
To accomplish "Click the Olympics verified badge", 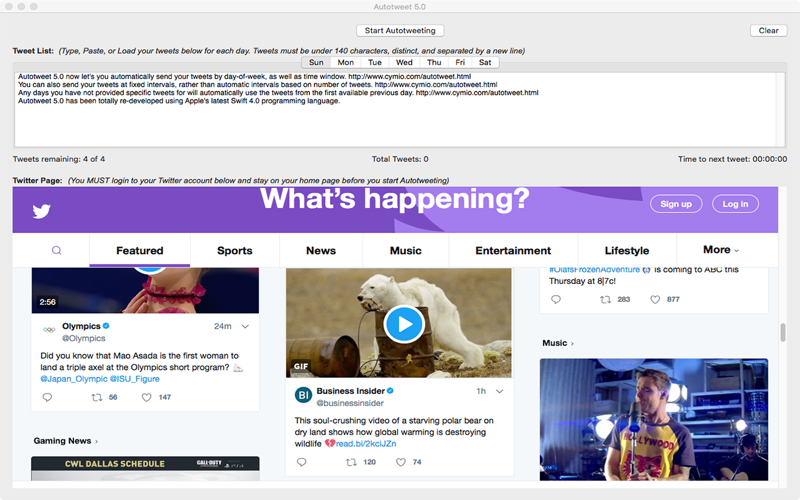I will click(x=106, y=326).
